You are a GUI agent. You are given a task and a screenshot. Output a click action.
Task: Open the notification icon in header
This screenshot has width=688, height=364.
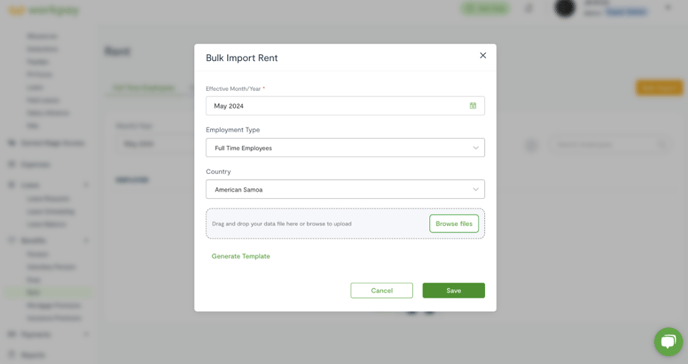[529, 8]
